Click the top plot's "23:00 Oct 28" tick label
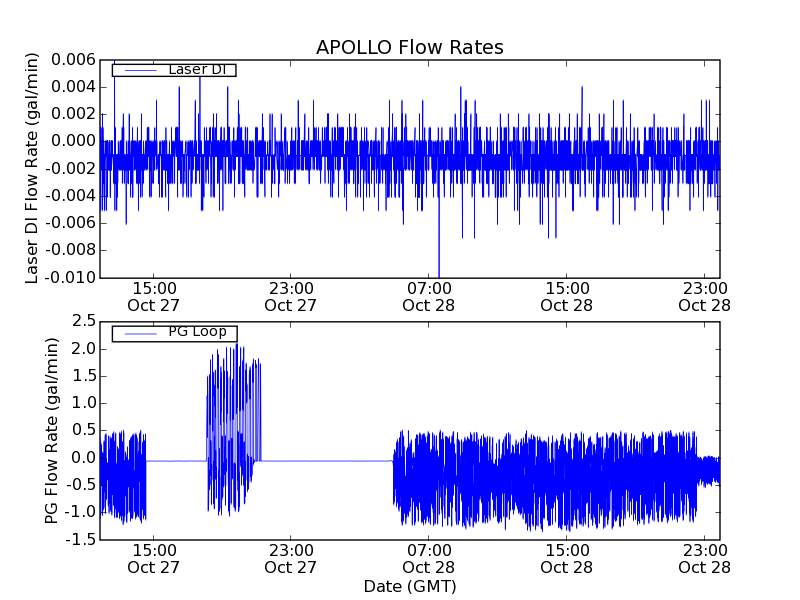The height and width of the screenshot is (600, 800). tap(705, 297)
